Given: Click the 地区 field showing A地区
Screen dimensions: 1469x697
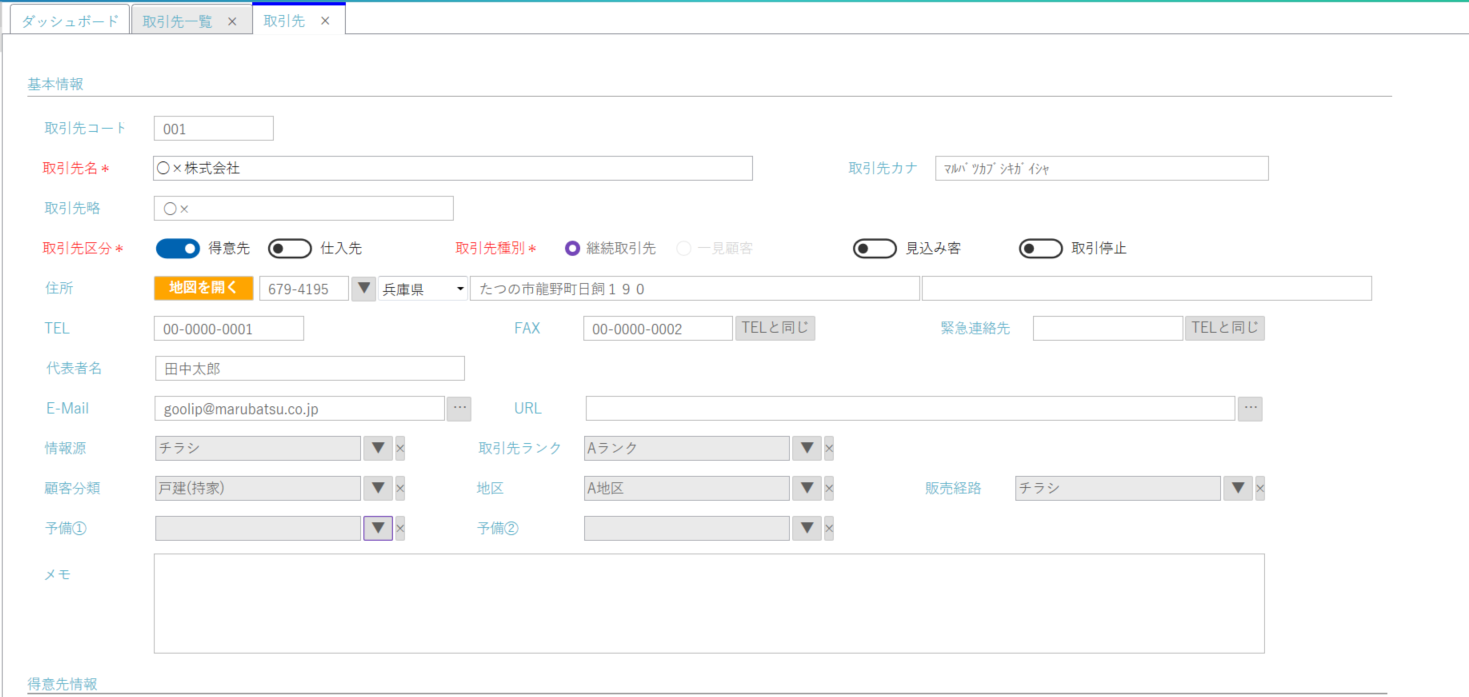Looking at the screenshot, I should (687, 488).
